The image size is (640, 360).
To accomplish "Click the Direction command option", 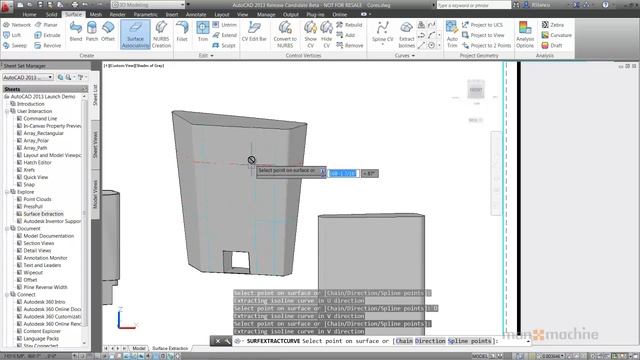I will click(x=430, y=341).
